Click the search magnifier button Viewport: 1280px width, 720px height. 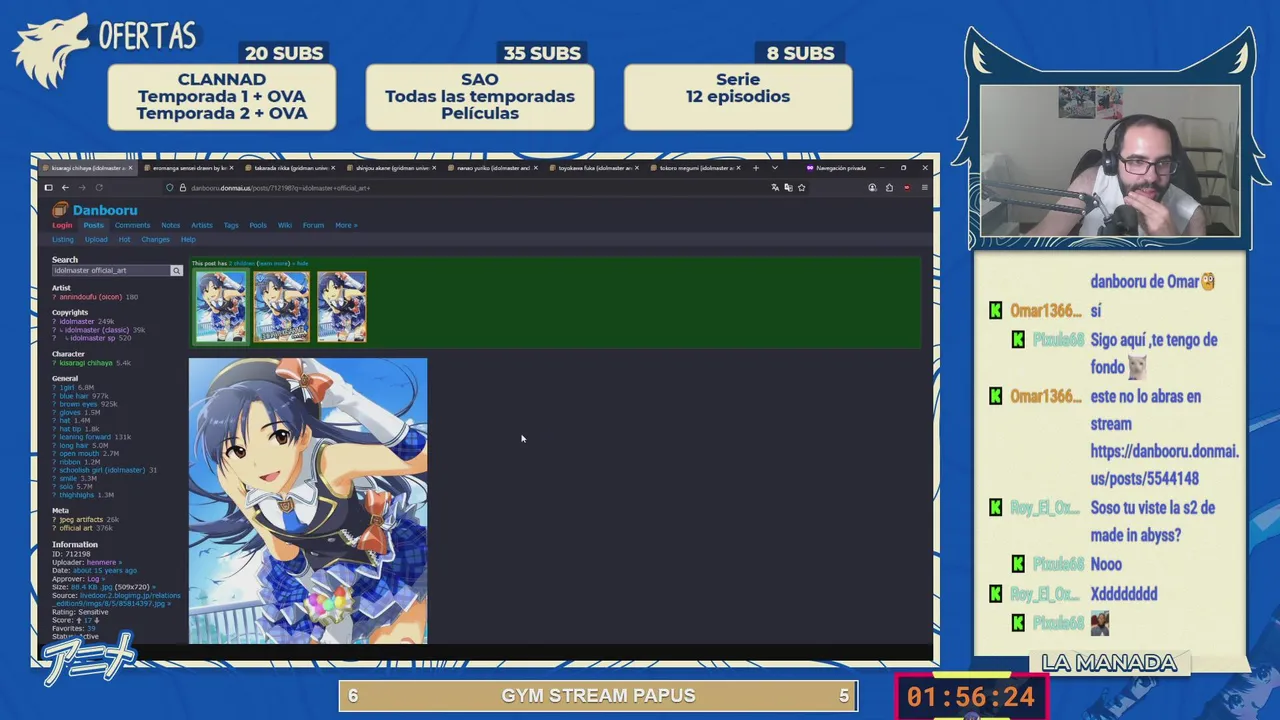tap(176, 271)
